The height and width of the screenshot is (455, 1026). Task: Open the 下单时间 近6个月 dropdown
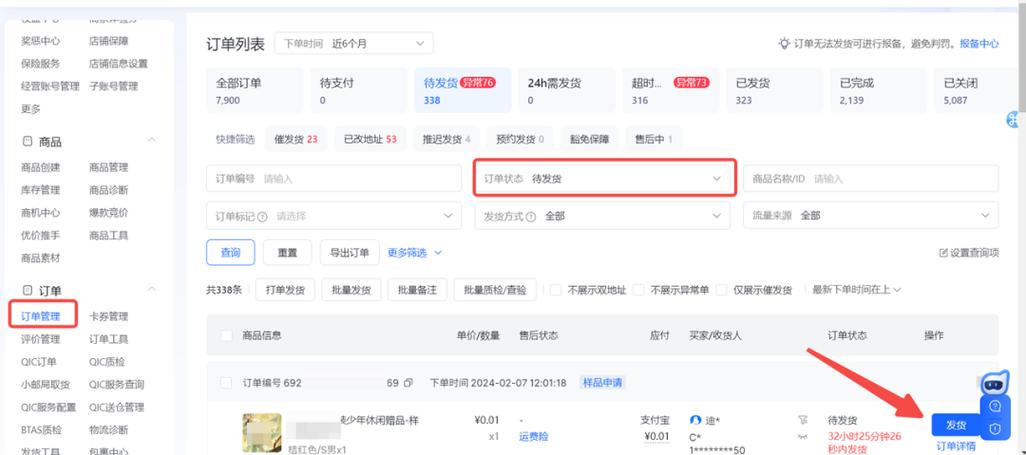pos(354,44)
